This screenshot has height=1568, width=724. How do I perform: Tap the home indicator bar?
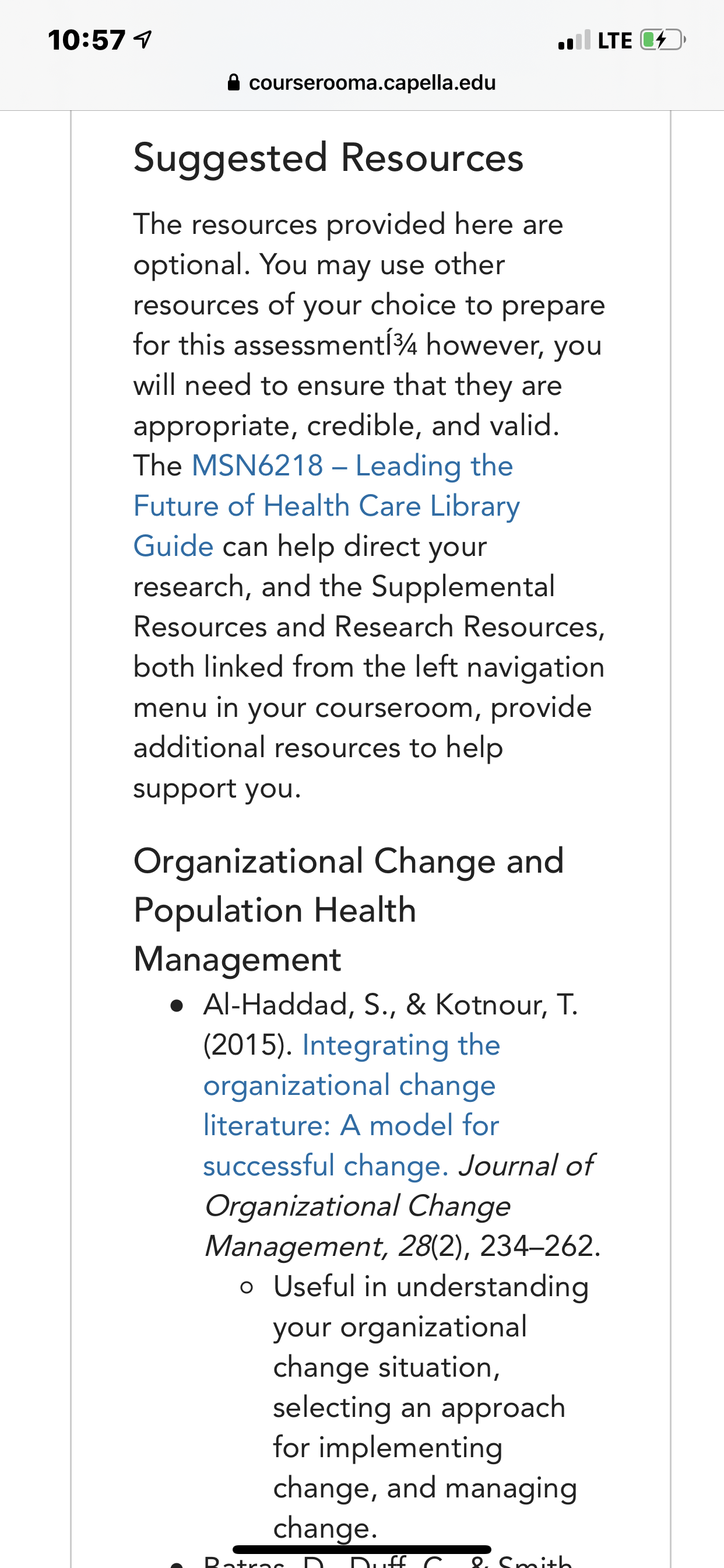pos(361,1549)
